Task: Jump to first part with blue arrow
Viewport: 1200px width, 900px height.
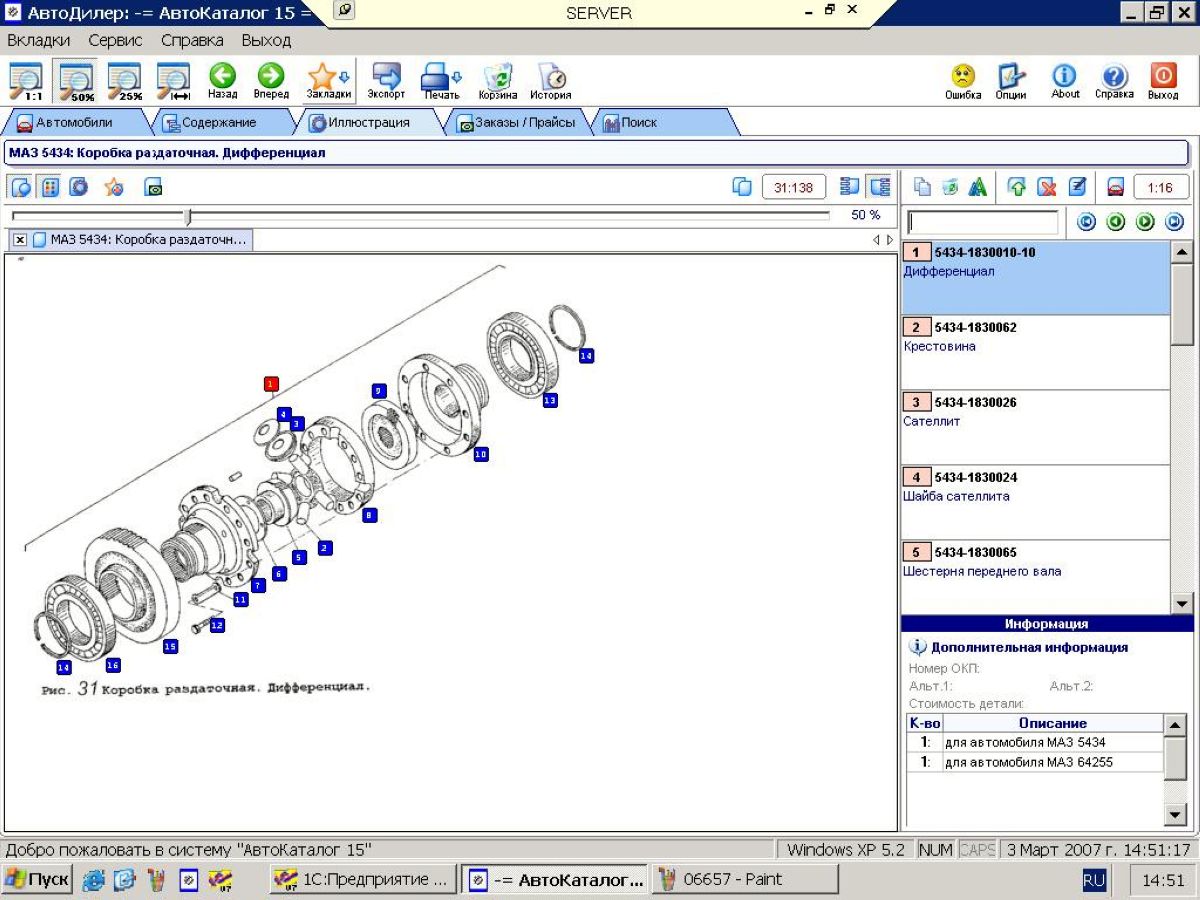Action: (1085, 222)
